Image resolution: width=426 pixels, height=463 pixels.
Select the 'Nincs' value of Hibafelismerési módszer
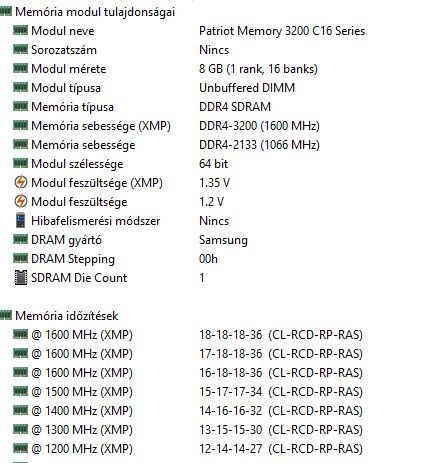point(214,221)
